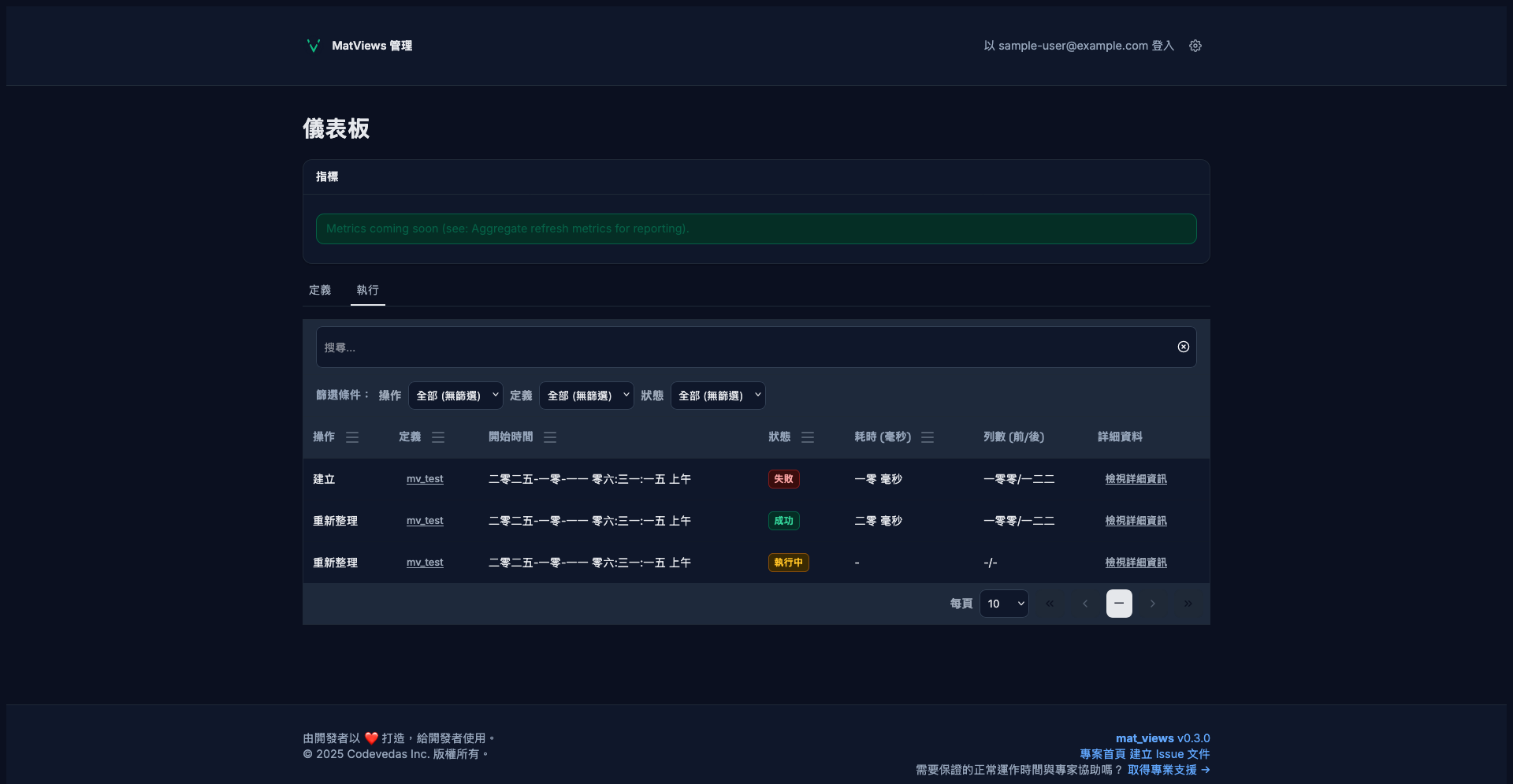Click the current page number button
Screen dimensions: 1513x784
[x=1119, y=604]
